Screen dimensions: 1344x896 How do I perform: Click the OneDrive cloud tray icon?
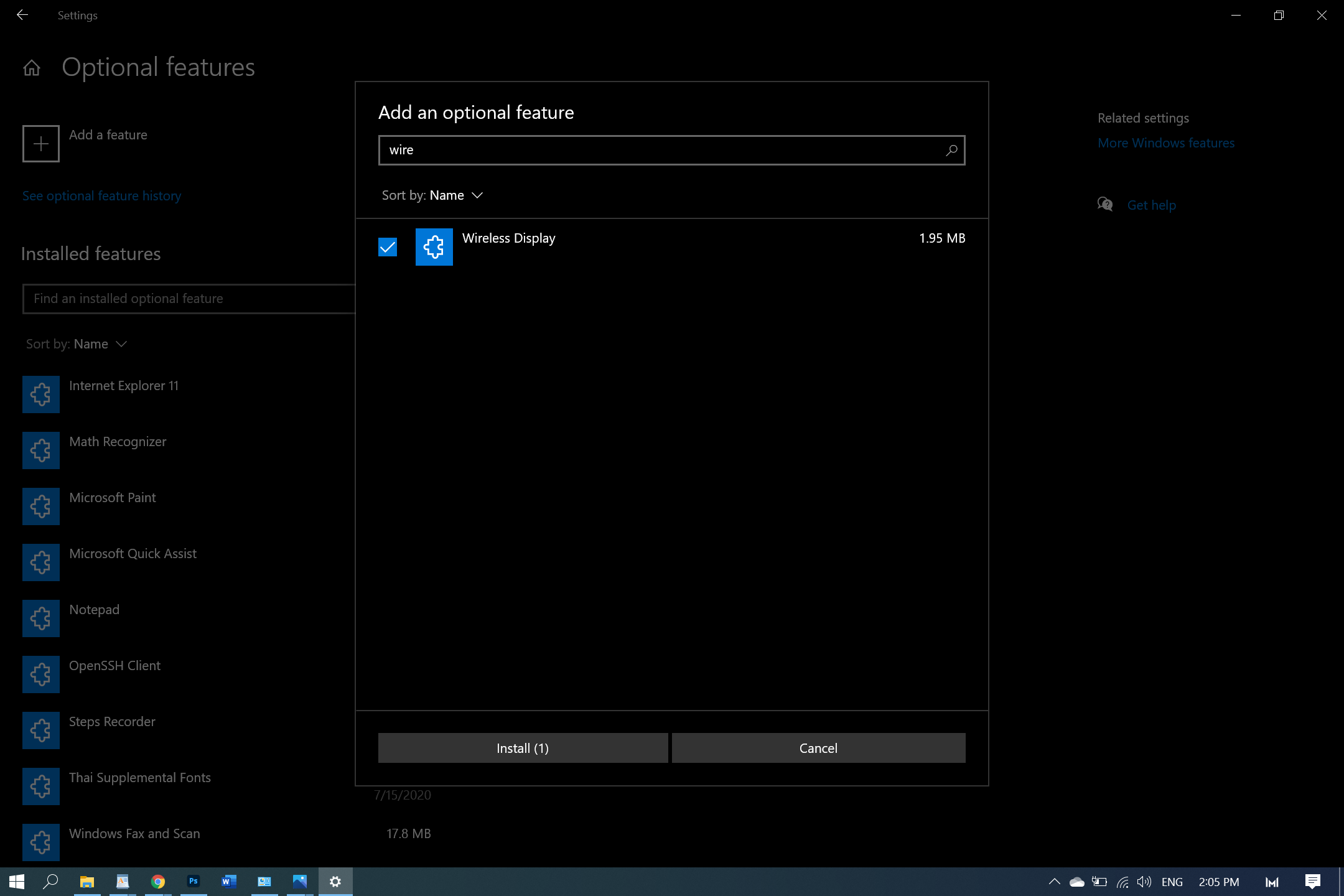click(1077, 882)
